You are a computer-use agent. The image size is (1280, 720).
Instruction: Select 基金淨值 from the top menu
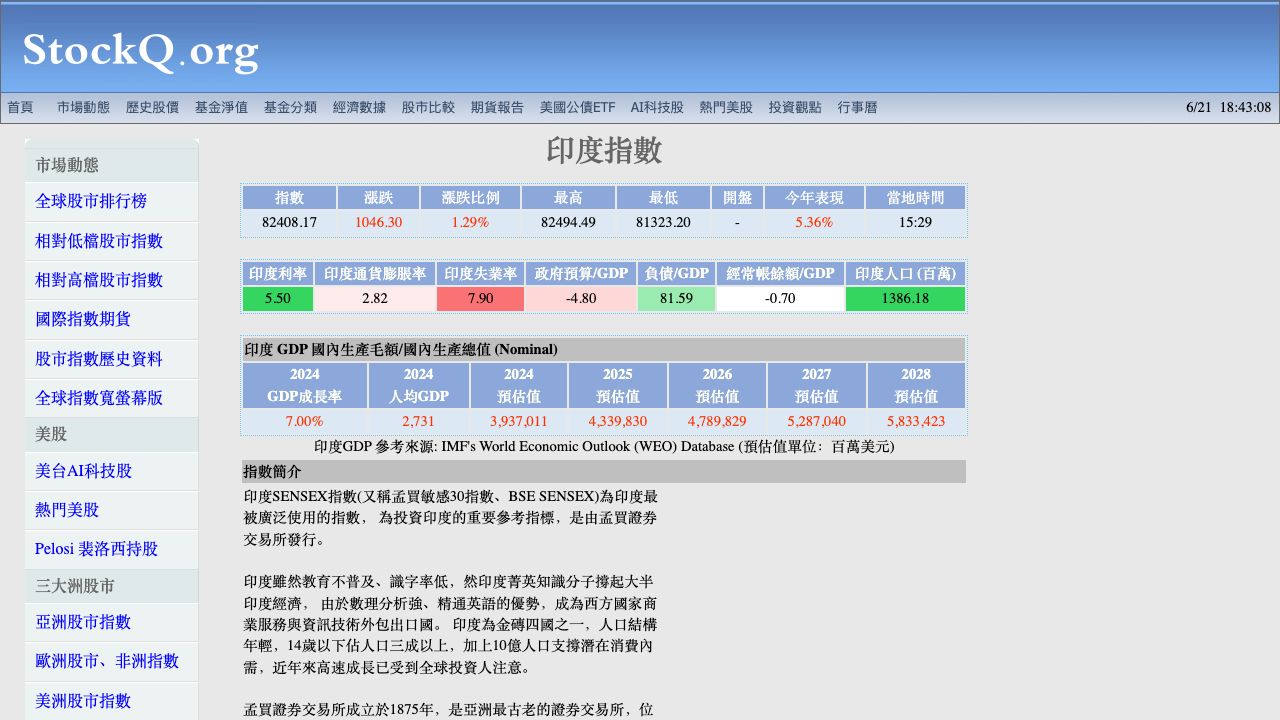221,108
